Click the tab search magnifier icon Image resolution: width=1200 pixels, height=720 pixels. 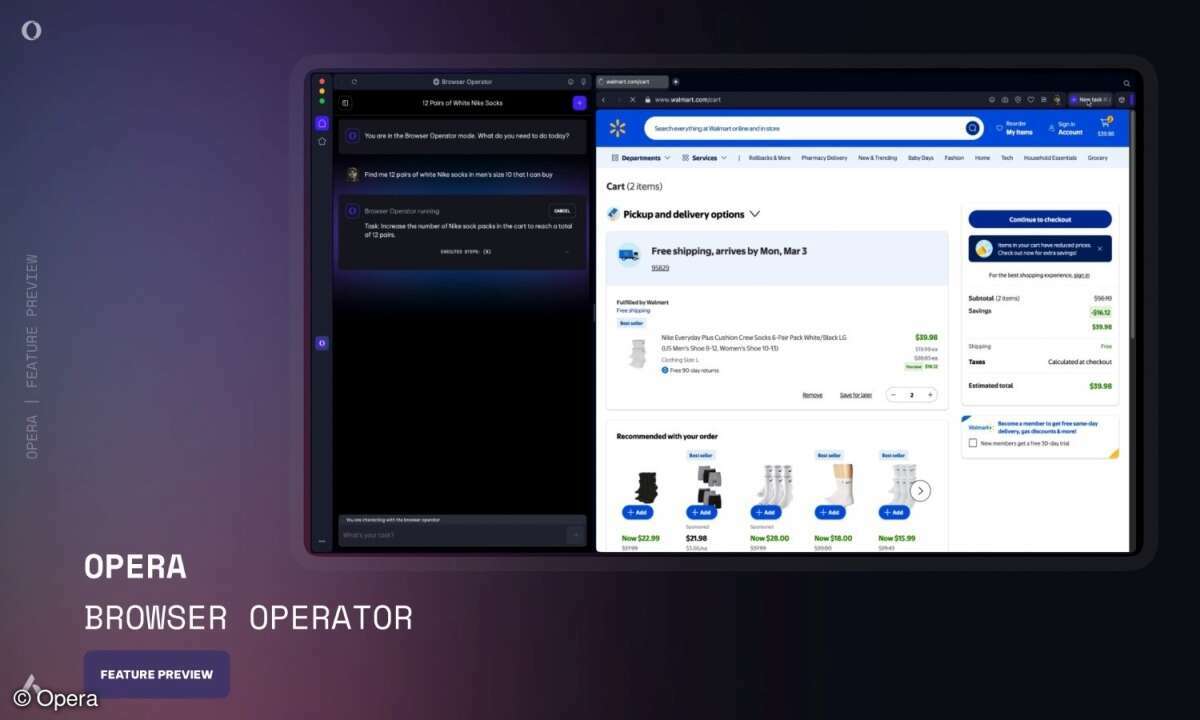[1126, 83]
